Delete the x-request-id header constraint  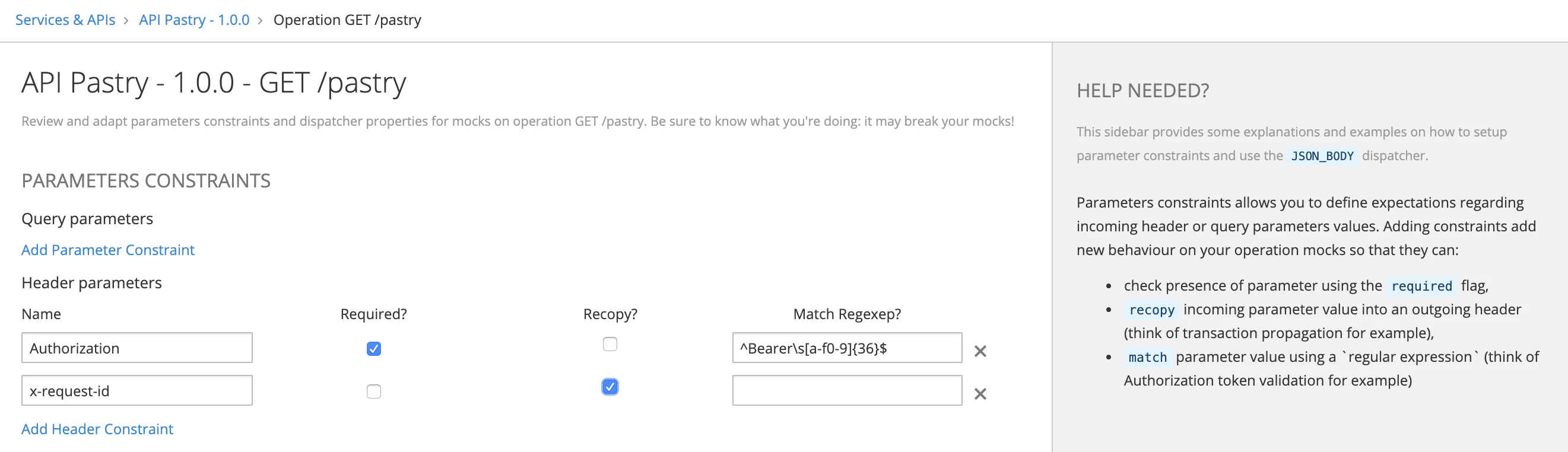980,394
